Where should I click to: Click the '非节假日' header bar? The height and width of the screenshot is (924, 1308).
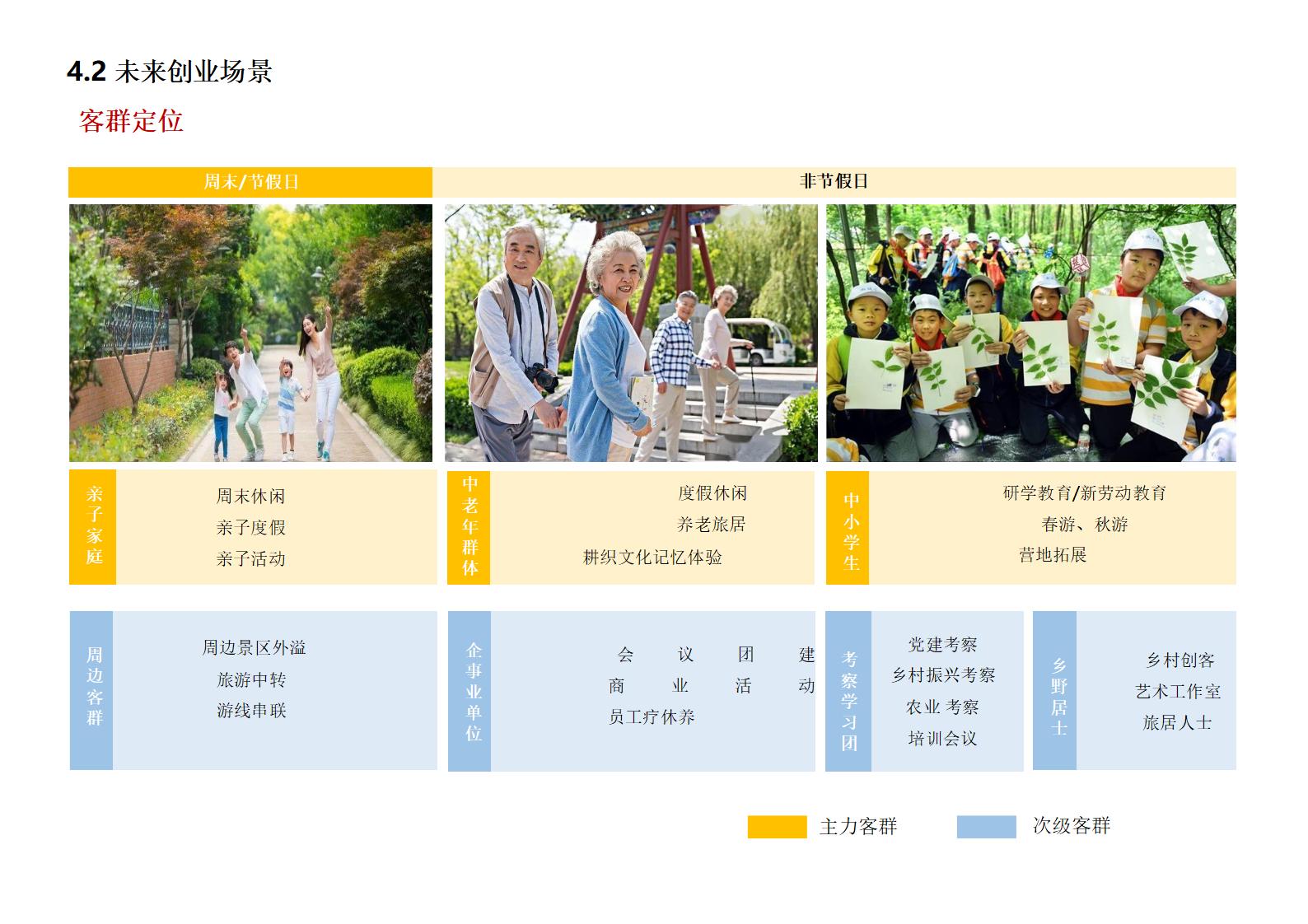[834, 182]
